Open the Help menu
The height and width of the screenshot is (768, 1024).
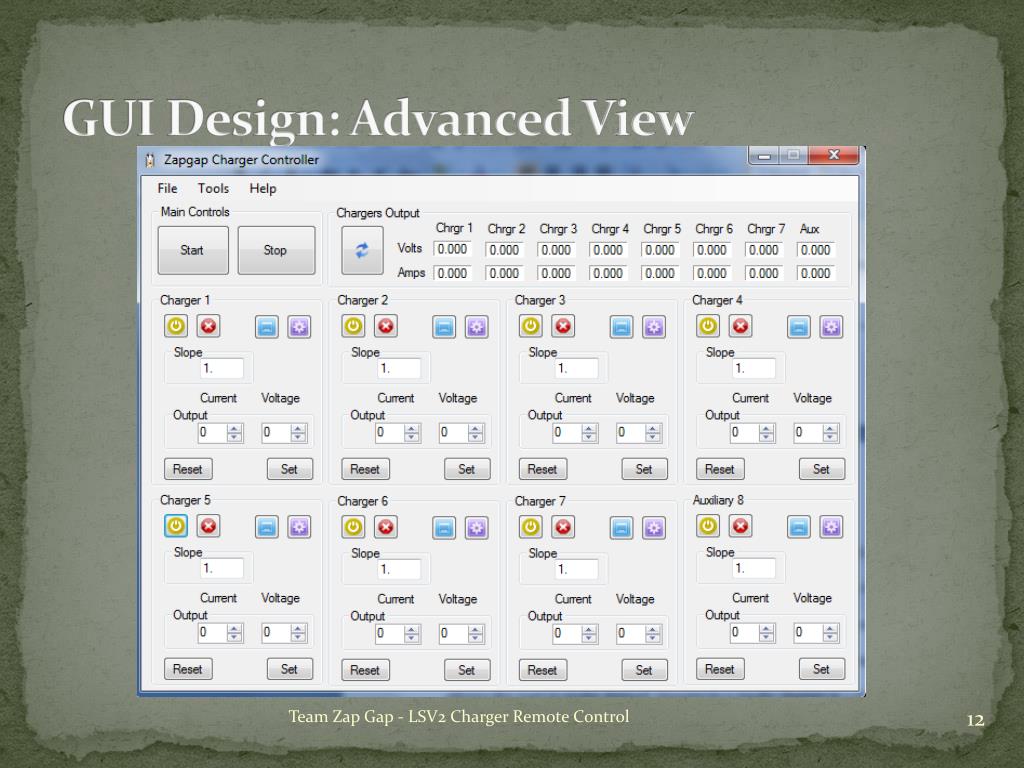point(263,188)
